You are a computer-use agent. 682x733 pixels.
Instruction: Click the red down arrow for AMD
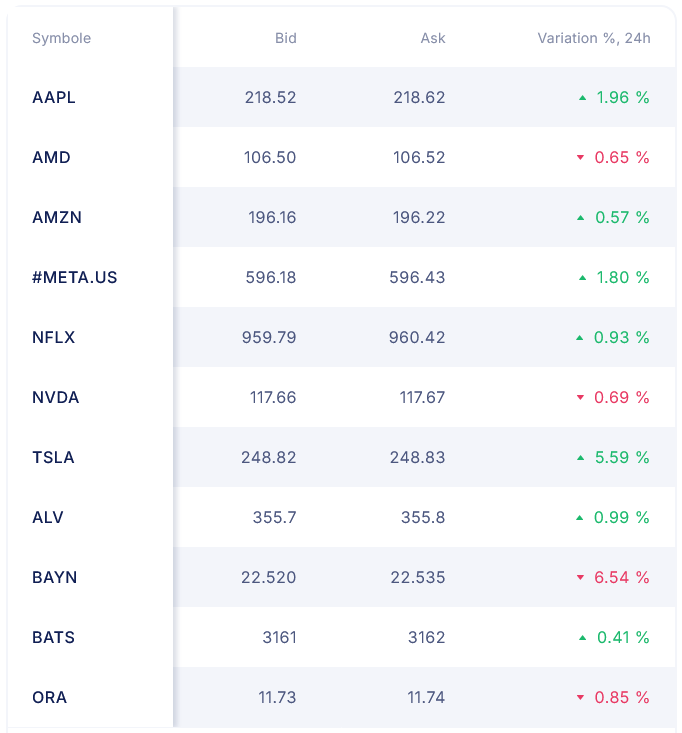(580, 158)
